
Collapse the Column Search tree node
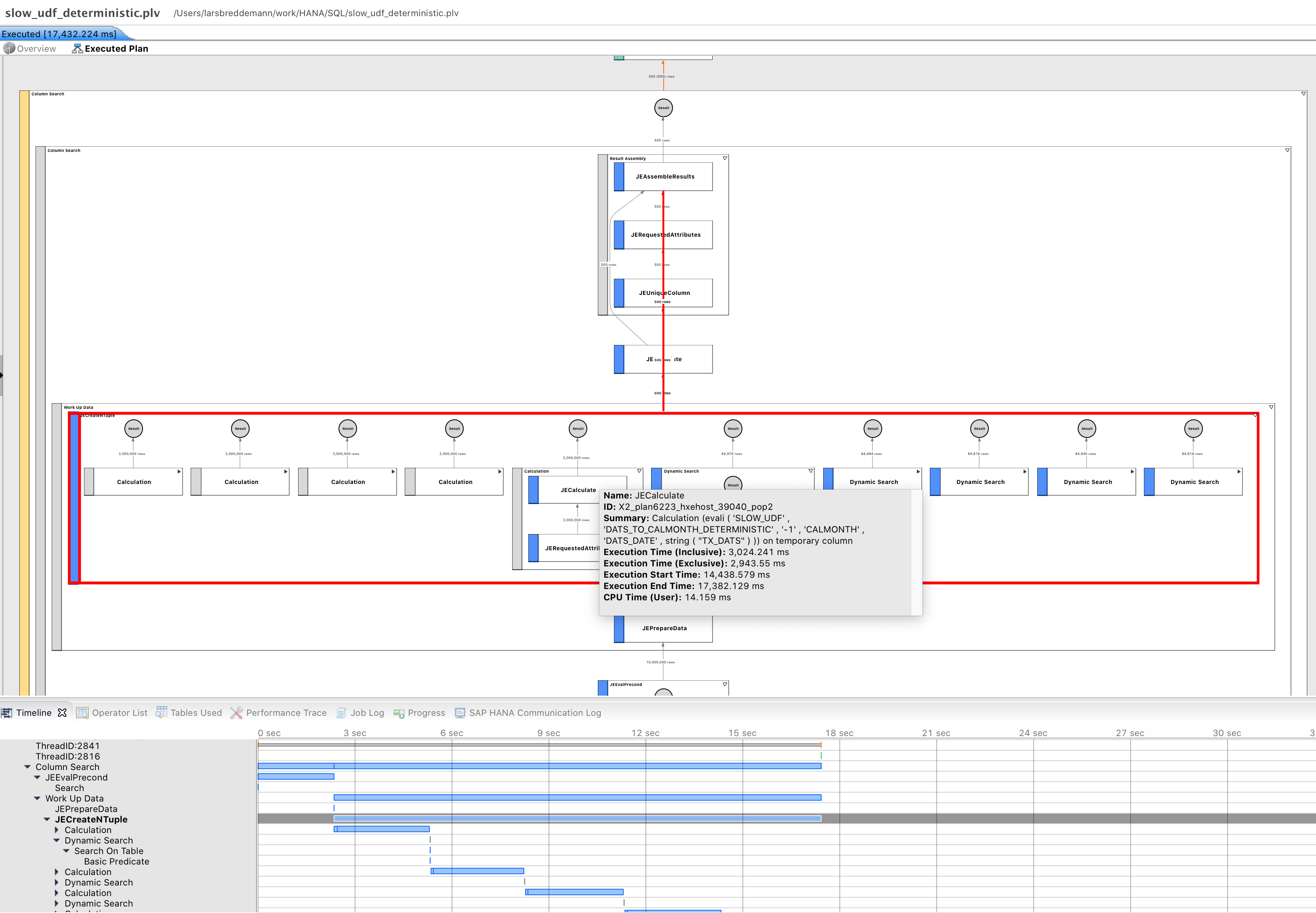coord(27,767)
